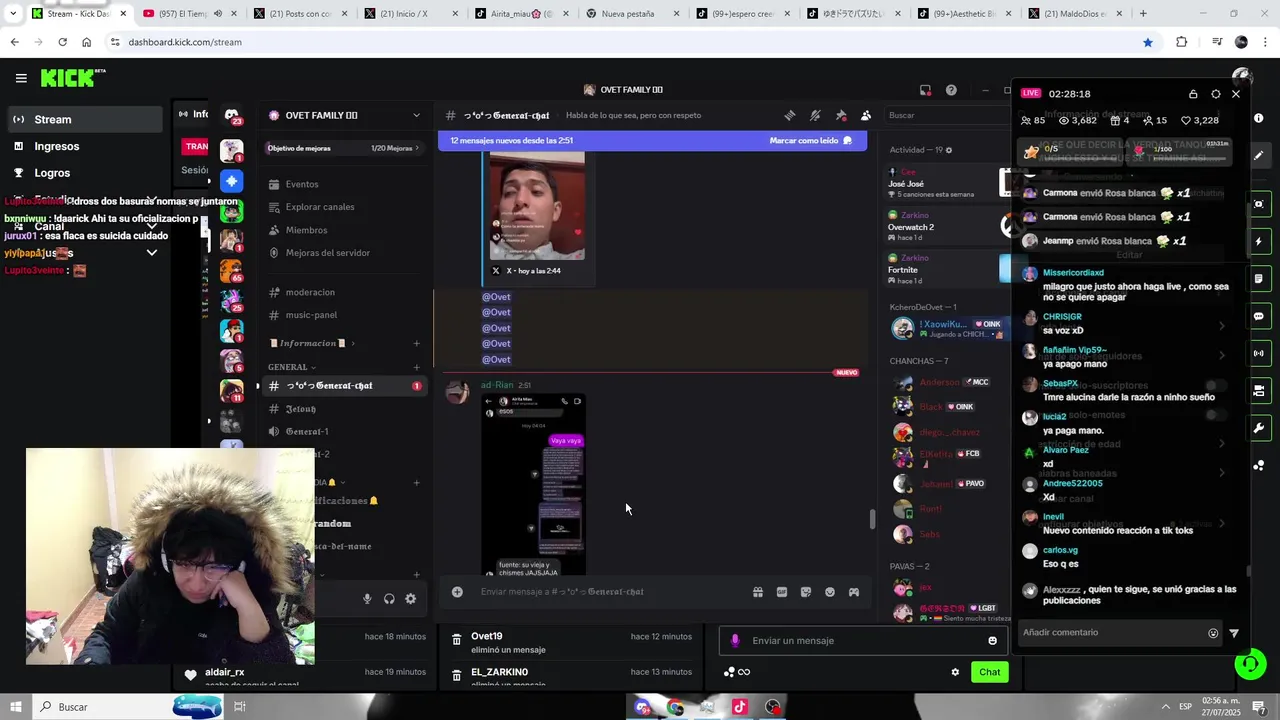Open the Kick hamburger menu
Viewport: 1280px width, 720px height.
pyautogui.click(x=21, y=78)
